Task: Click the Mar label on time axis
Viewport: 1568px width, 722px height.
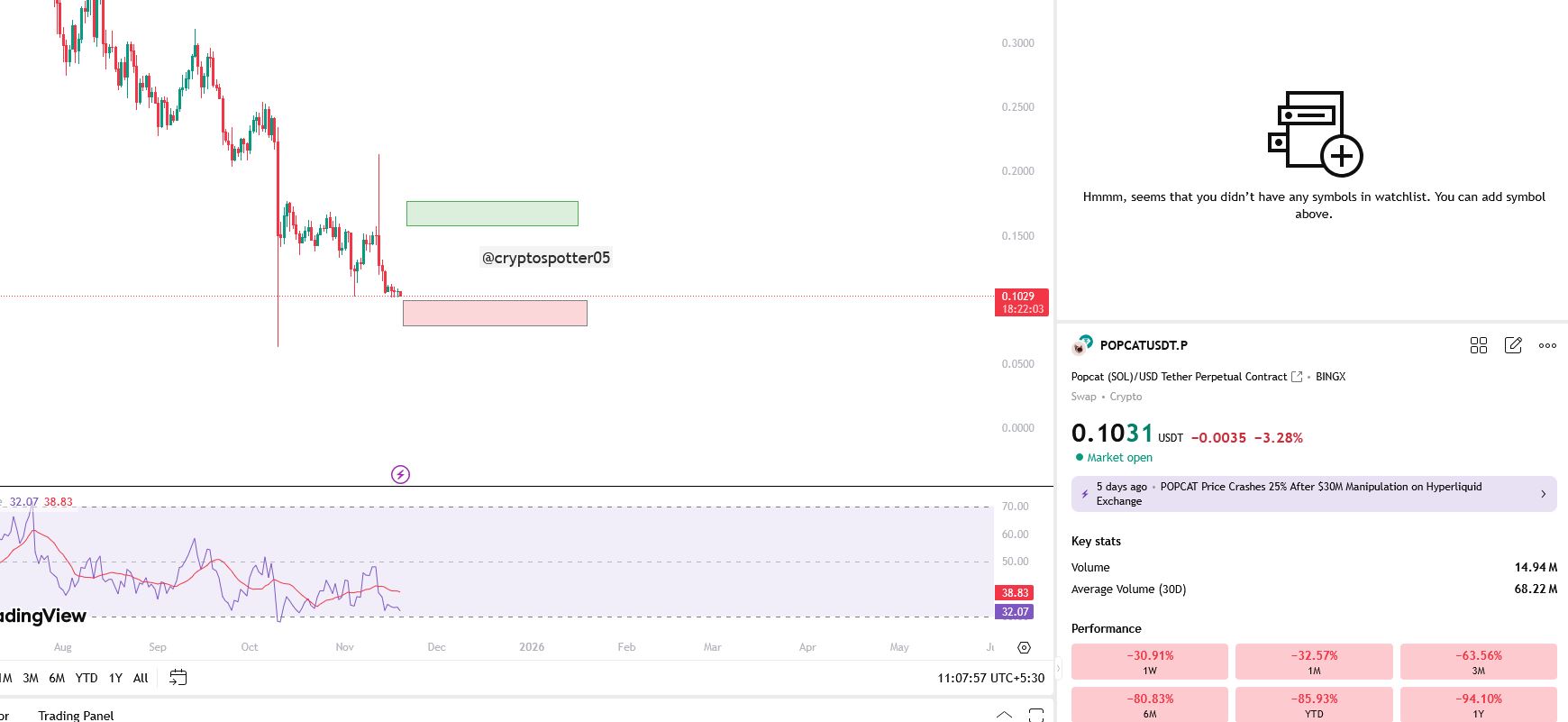Action: (712, 647)
